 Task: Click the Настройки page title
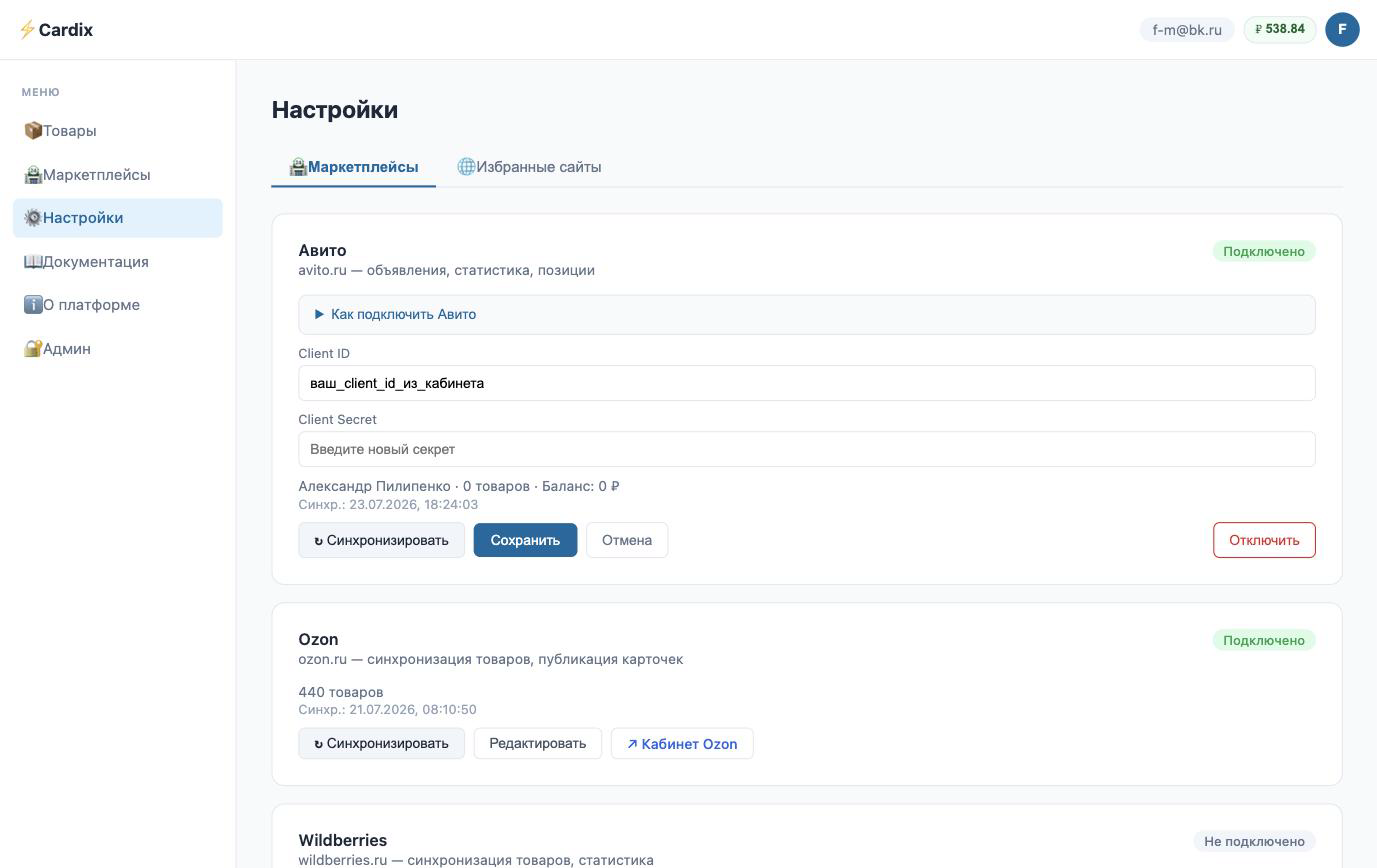[335, 110]
